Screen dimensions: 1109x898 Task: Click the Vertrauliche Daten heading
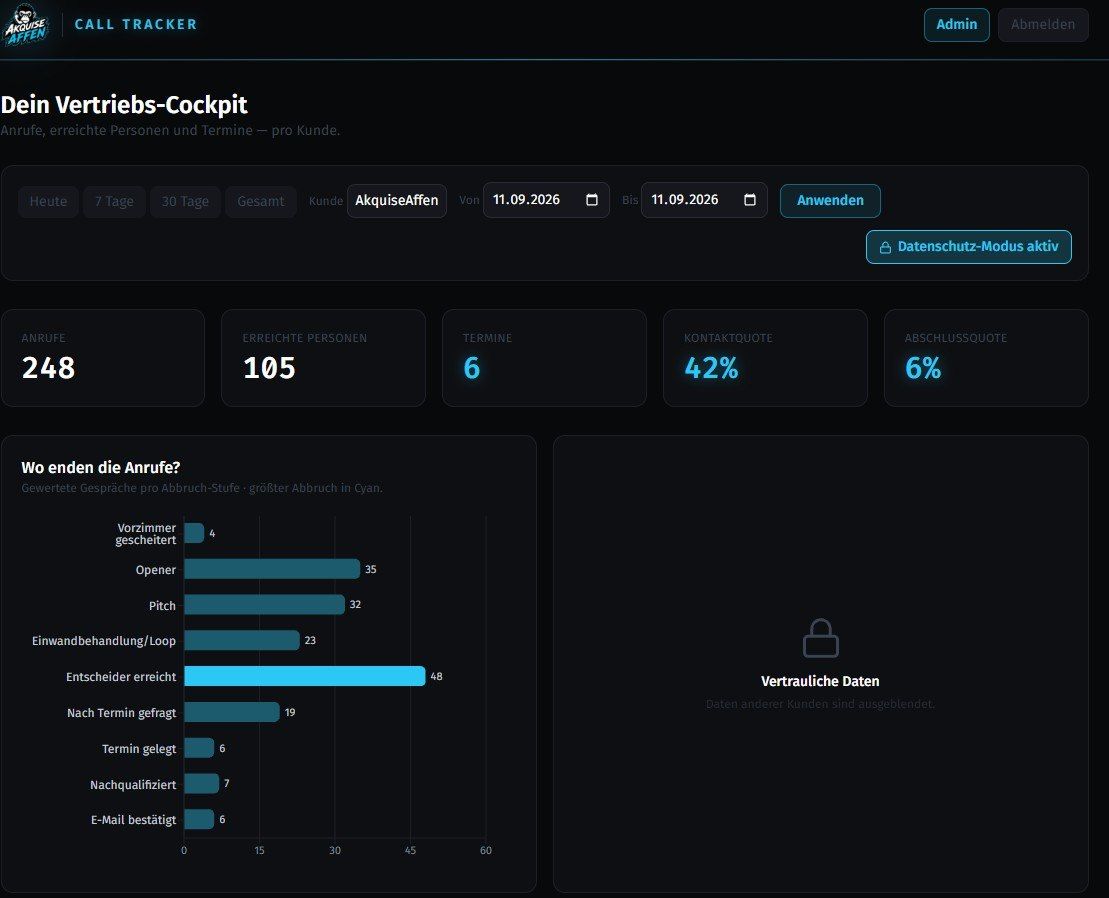(820, 681)
